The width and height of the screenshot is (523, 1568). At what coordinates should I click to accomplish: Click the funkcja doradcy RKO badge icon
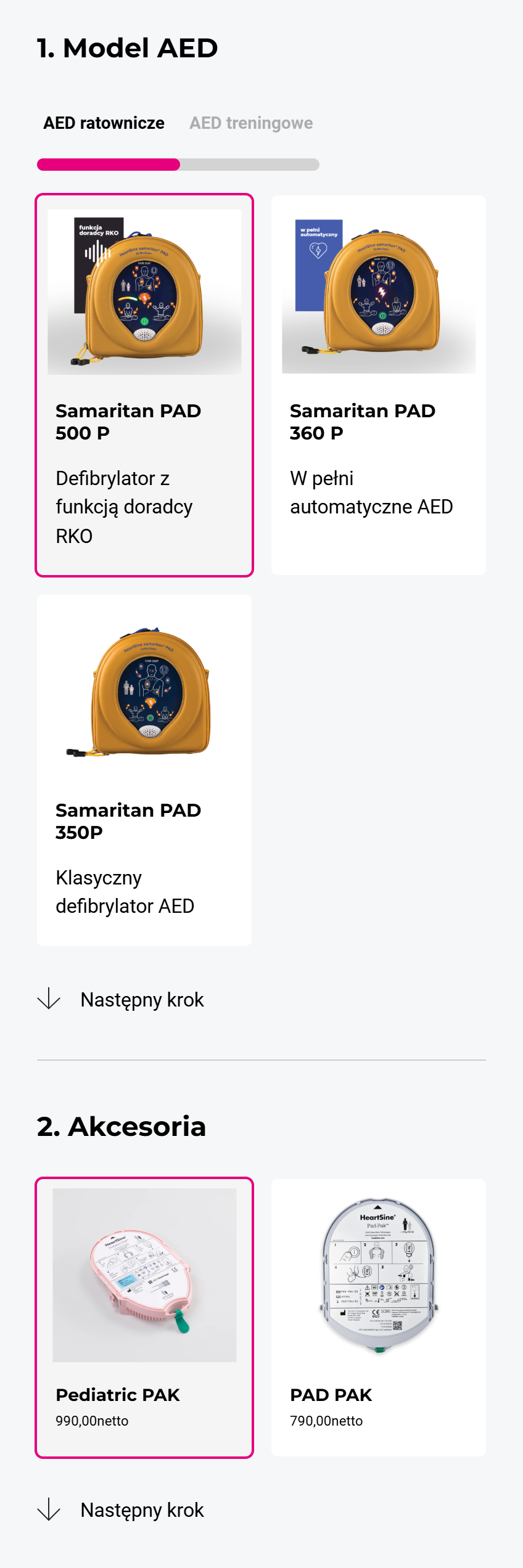[x=99, y=265]
